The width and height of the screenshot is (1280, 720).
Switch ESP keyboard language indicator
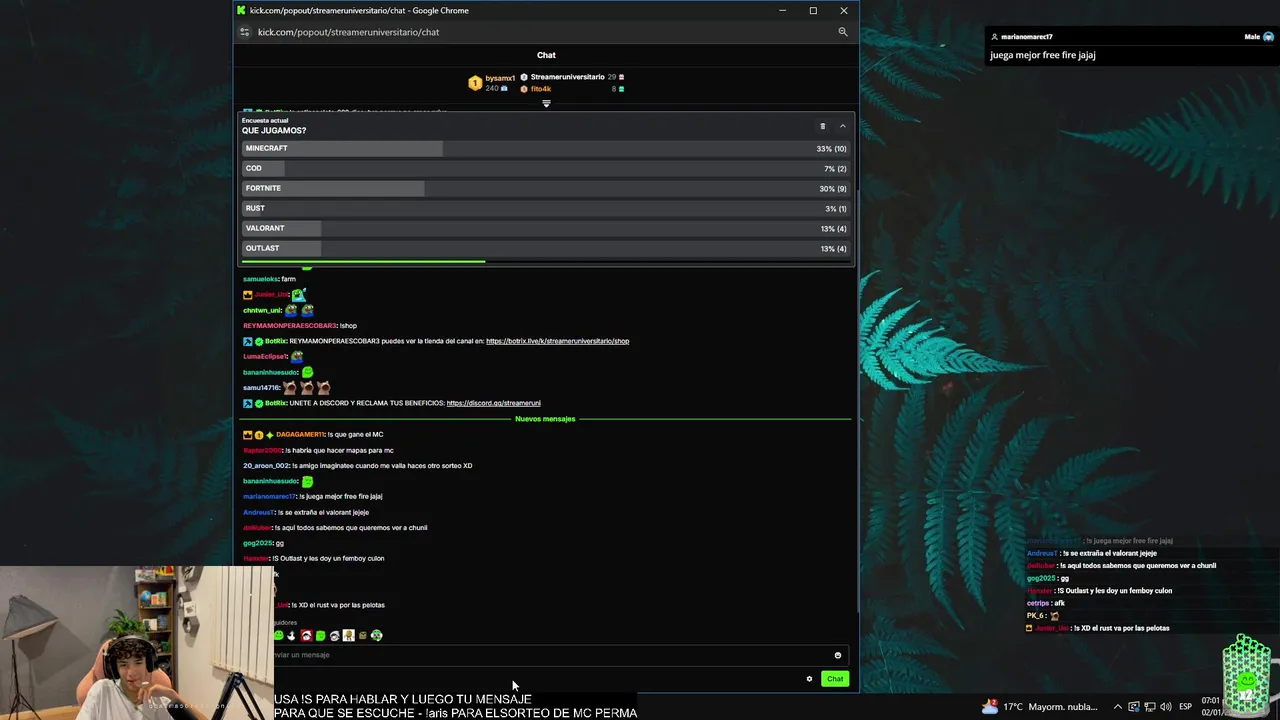coord(1185,707)
